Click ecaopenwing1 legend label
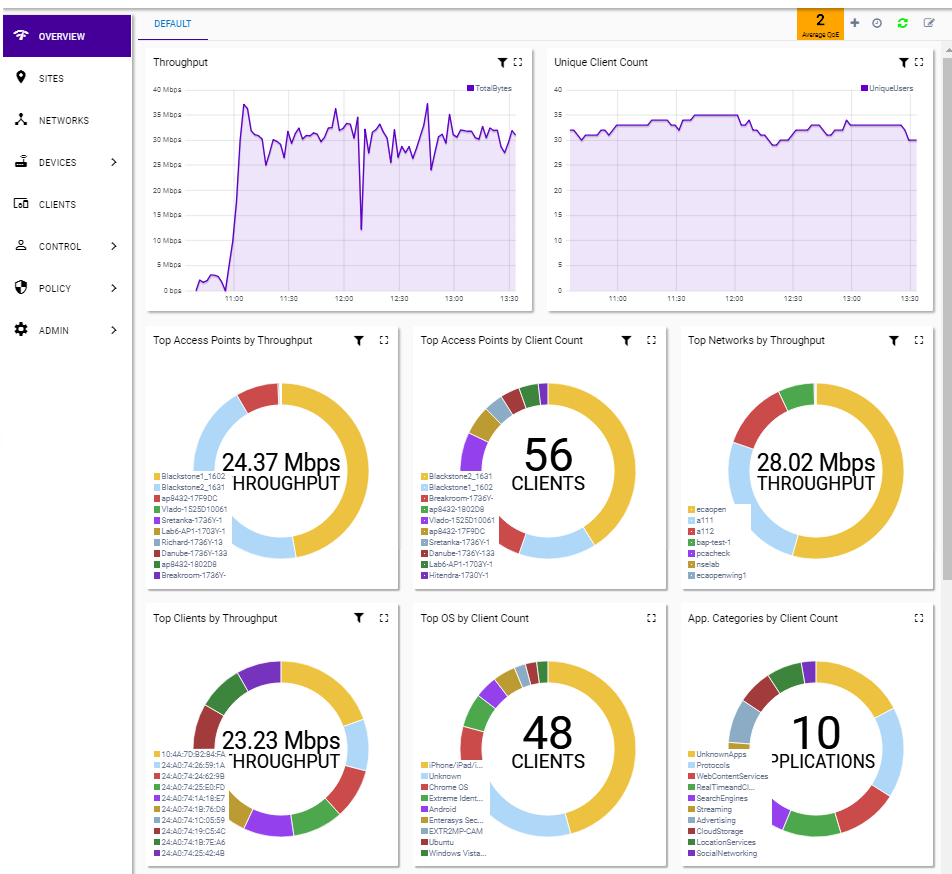Viewport: 952px width, 874px height. coord(721,575)
